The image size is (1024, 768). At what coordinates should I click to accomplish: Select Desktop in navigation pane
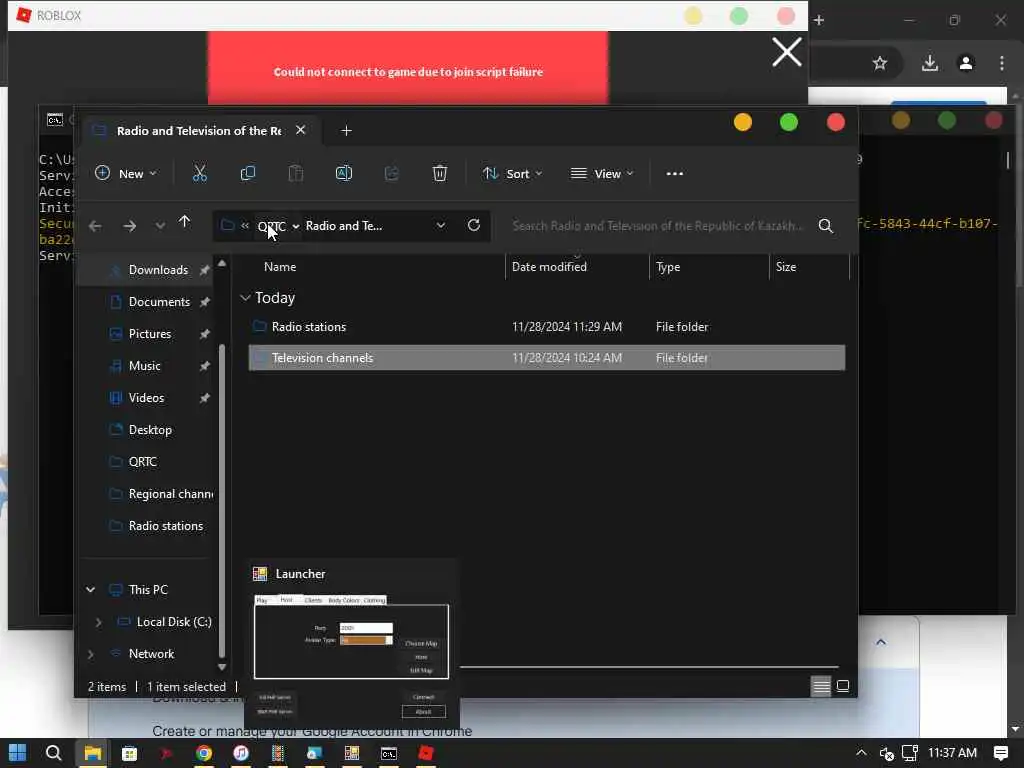coord(150,430)
